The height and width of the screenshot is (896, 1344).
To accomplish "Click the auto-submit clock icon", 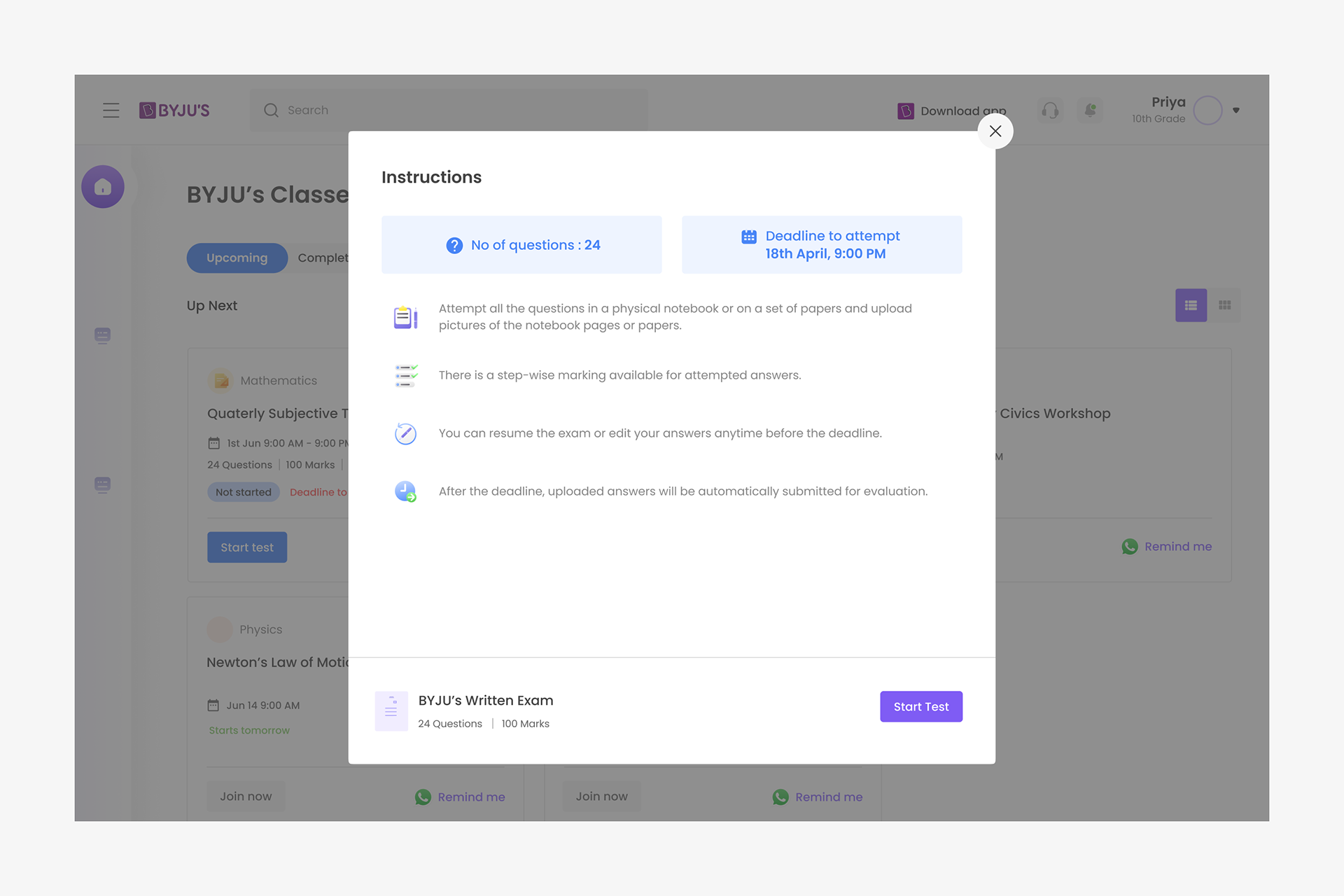I will (405, 491).
